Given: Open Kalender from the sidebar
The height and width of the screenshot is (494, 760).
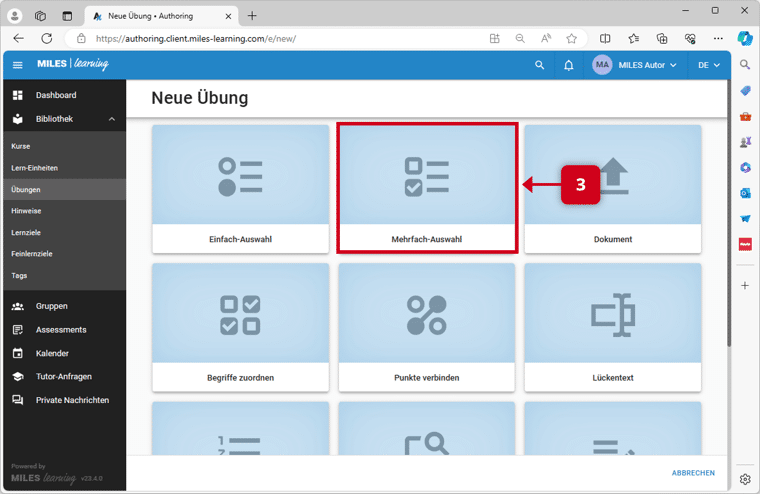Looking at the screenshot, I should pos(53,353).
